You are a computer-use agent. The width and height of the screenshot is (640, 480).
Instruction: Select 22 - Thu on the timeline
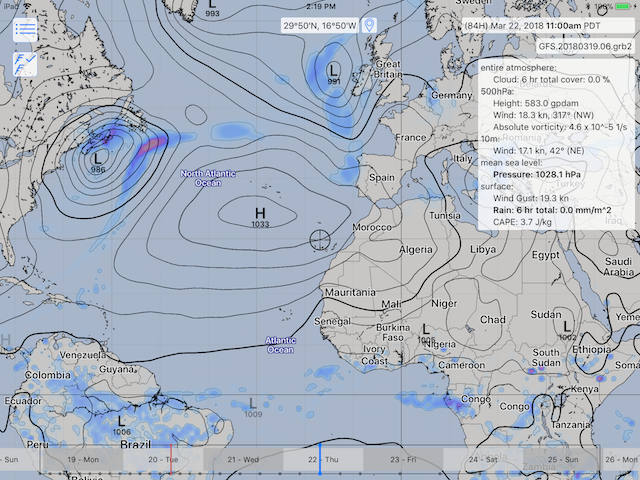click(x=323, y=460)
